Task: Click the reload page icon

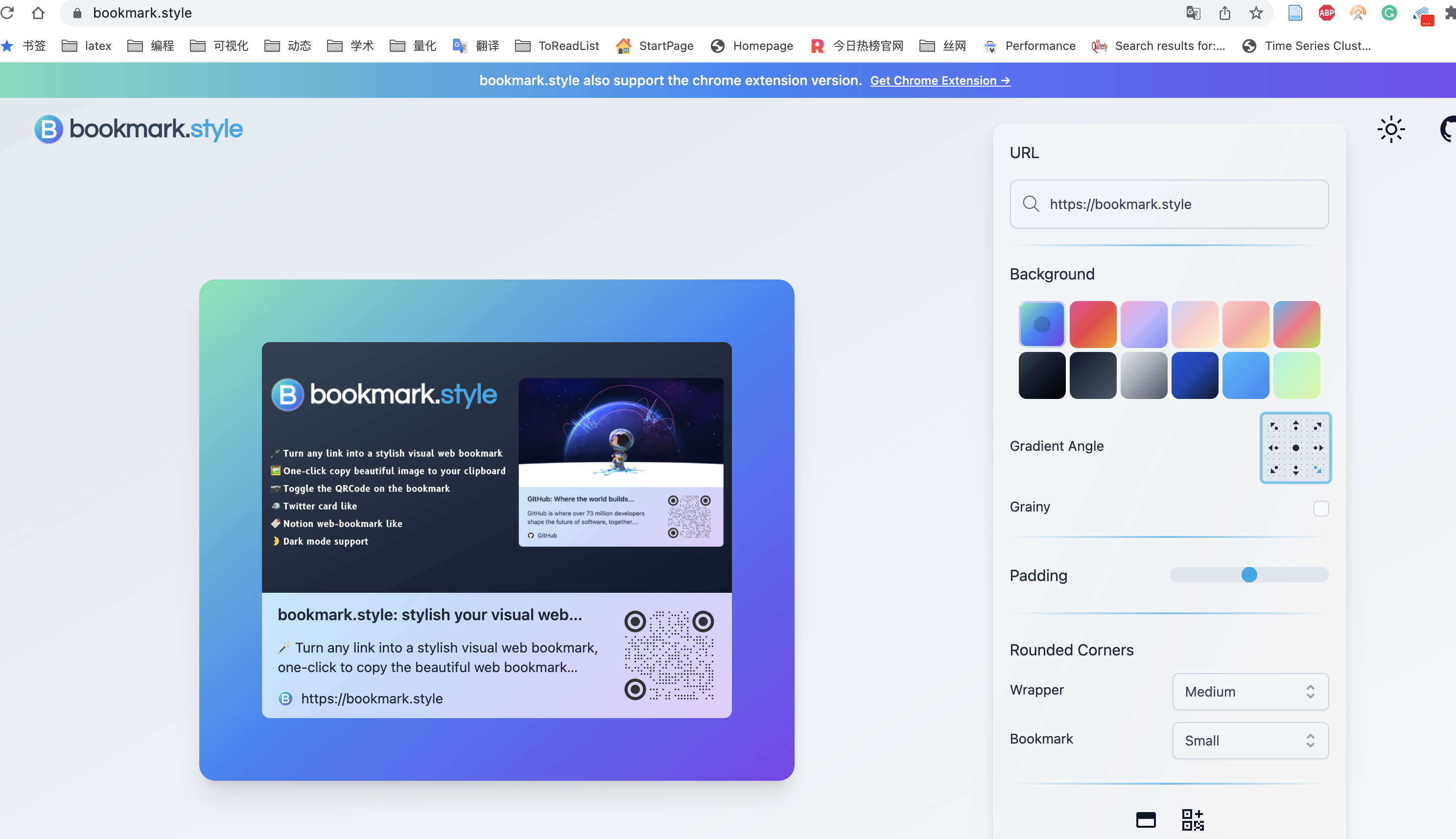Action: (7, 13)
